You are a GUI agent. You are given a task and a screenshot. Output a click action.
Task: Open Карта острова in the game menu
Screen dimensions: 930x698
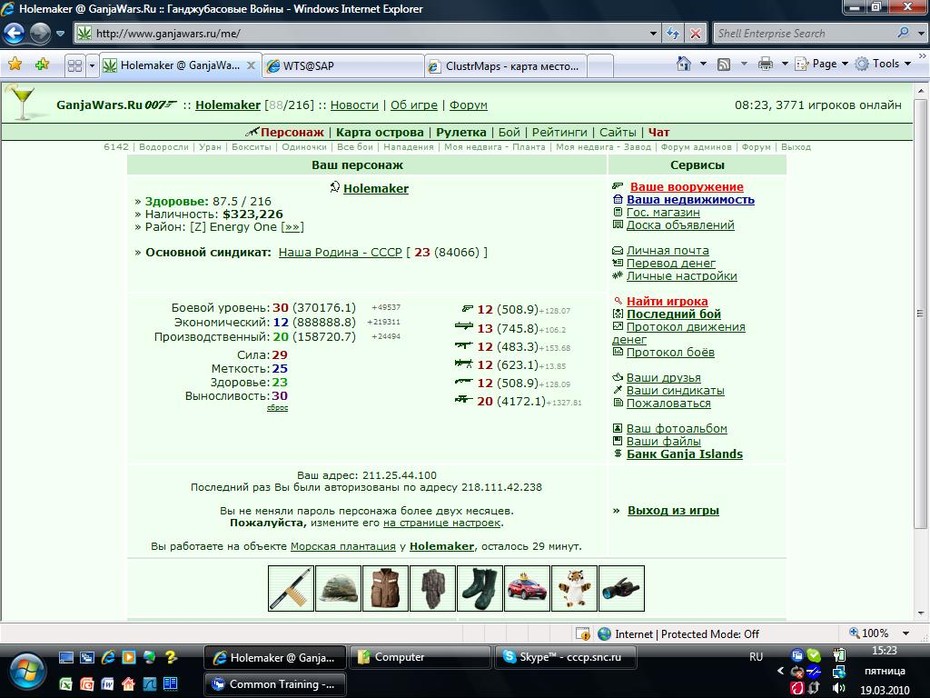point(380,132)
